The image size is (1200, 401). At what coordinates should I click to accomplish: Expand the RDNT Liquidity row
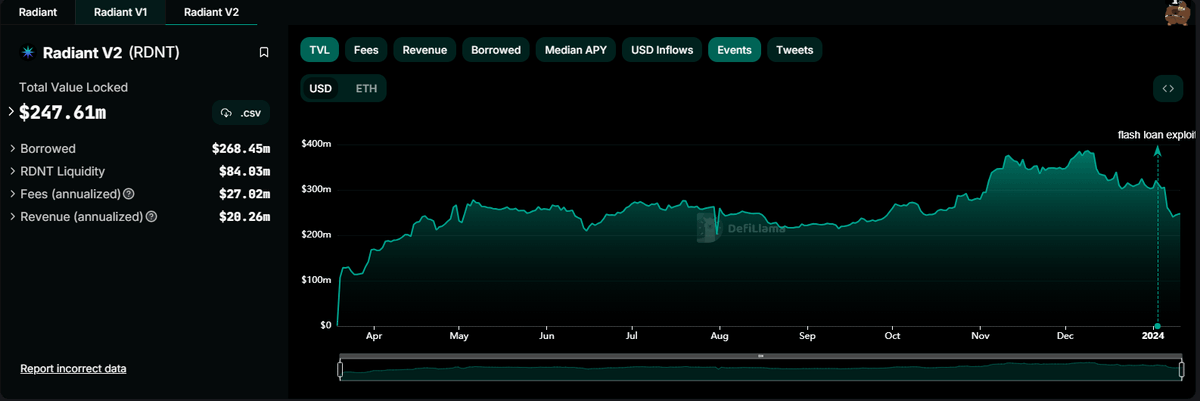coord(13,171)
